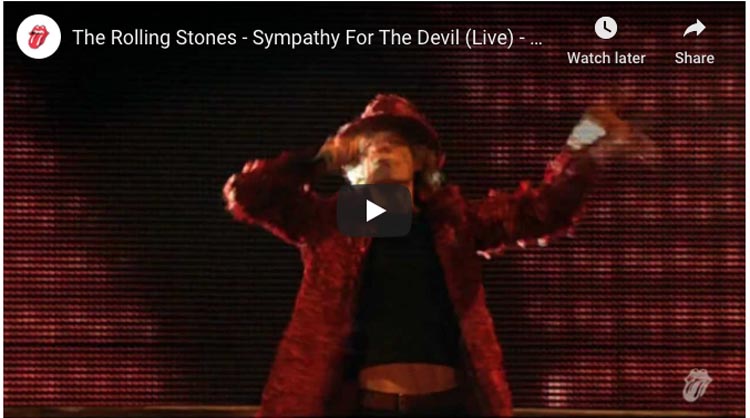
Task: Play the Sympathy For The Devil video
Action: (375, 211)
